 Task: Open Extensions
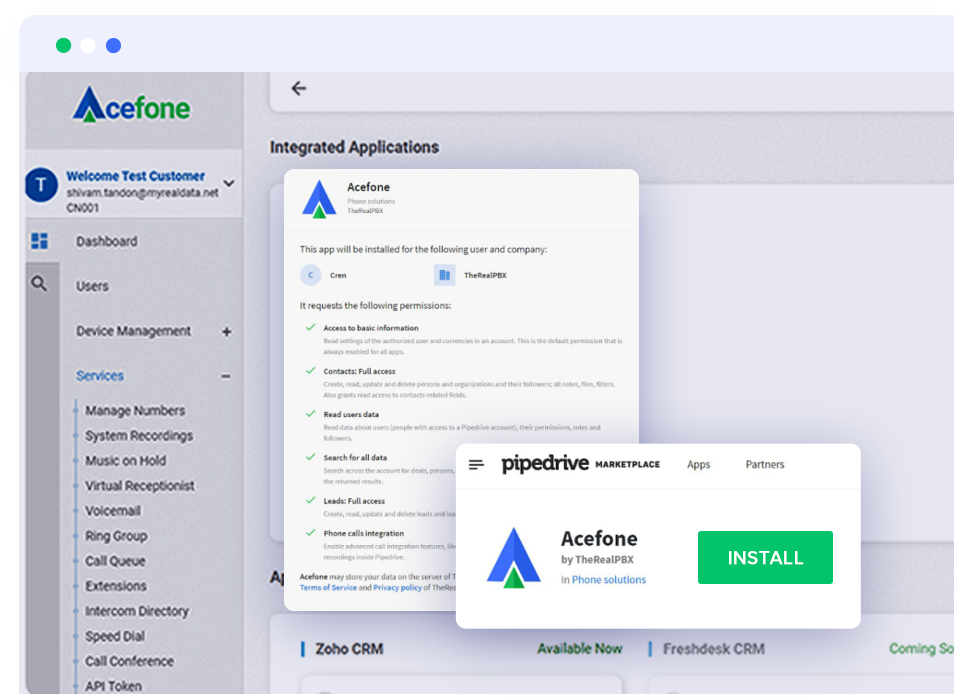116,586
